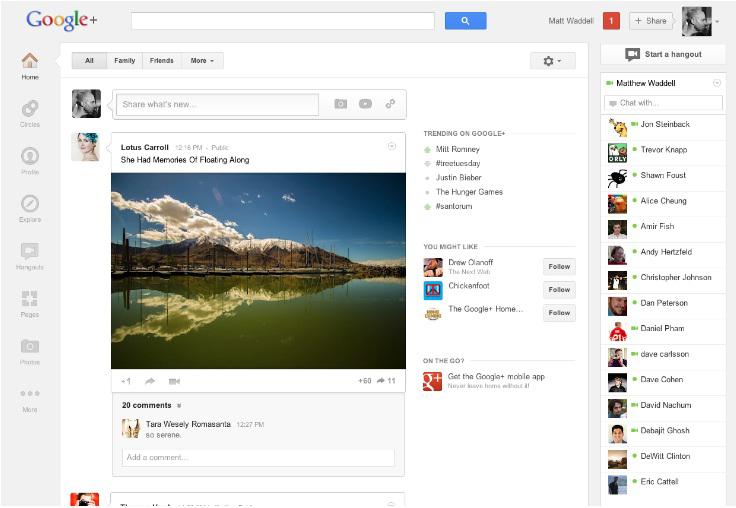Open Photos in the left sidebar

pyautogui.click(x=30, y=346)
